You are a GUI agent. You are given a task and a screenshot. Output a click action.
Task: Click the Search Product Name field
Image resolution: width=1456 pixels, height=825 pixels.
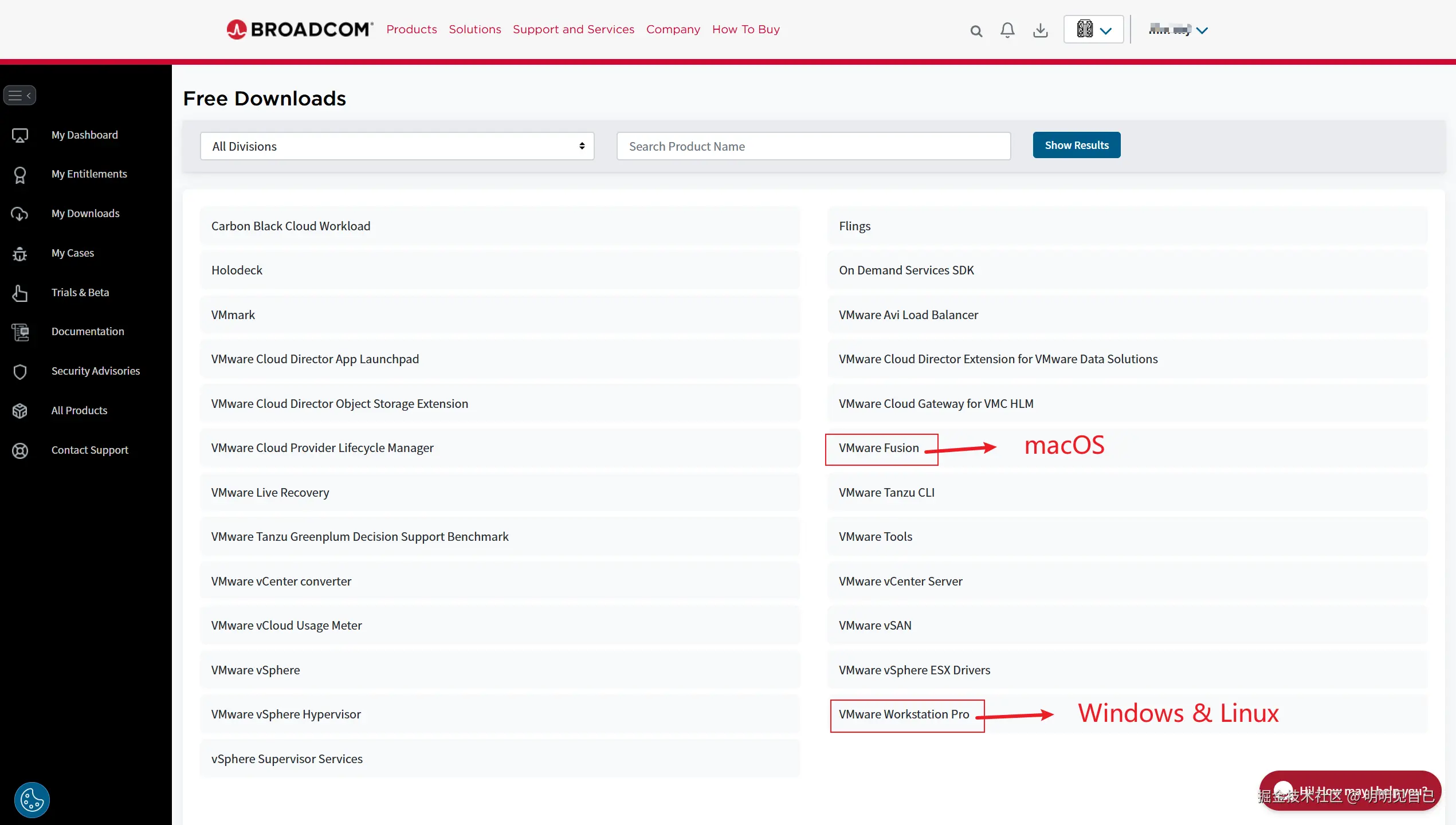tap(813, 146)
